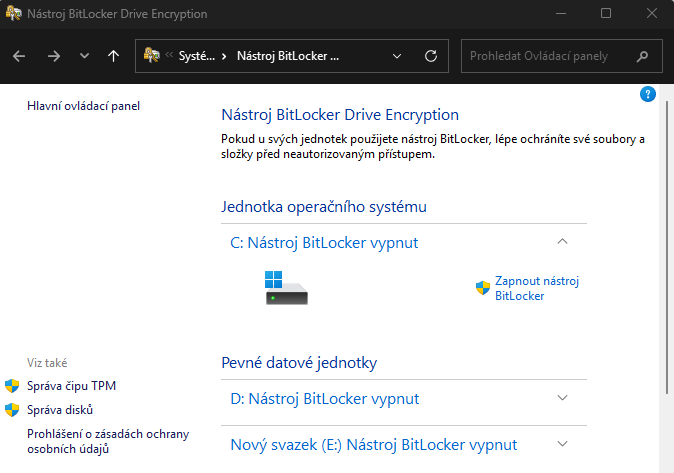
Task: Focus the 'Prohledat Ovládací panely' search field
Action: (x=561, y=56)
